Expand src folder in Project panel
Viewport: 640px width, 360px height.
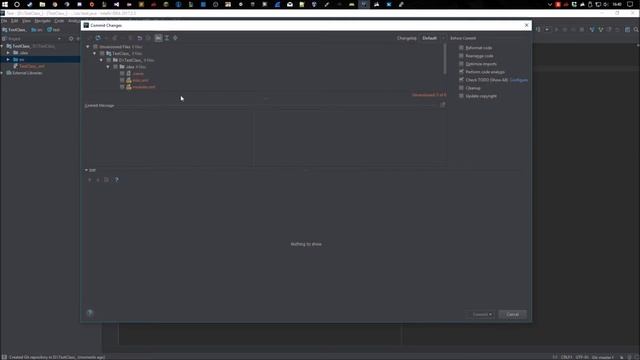coord(8,60)
